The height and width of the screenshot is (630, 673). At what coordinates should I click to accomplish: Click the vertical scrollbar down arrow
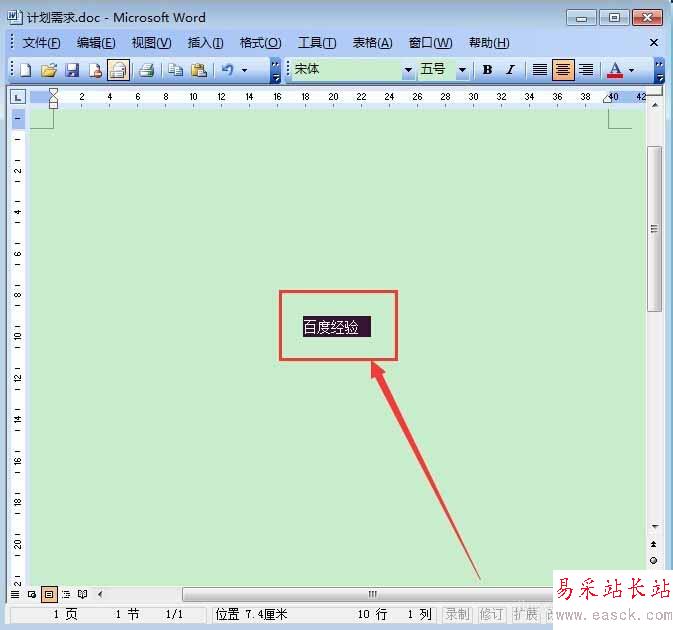pyautogui.click(x=655, y=526)
